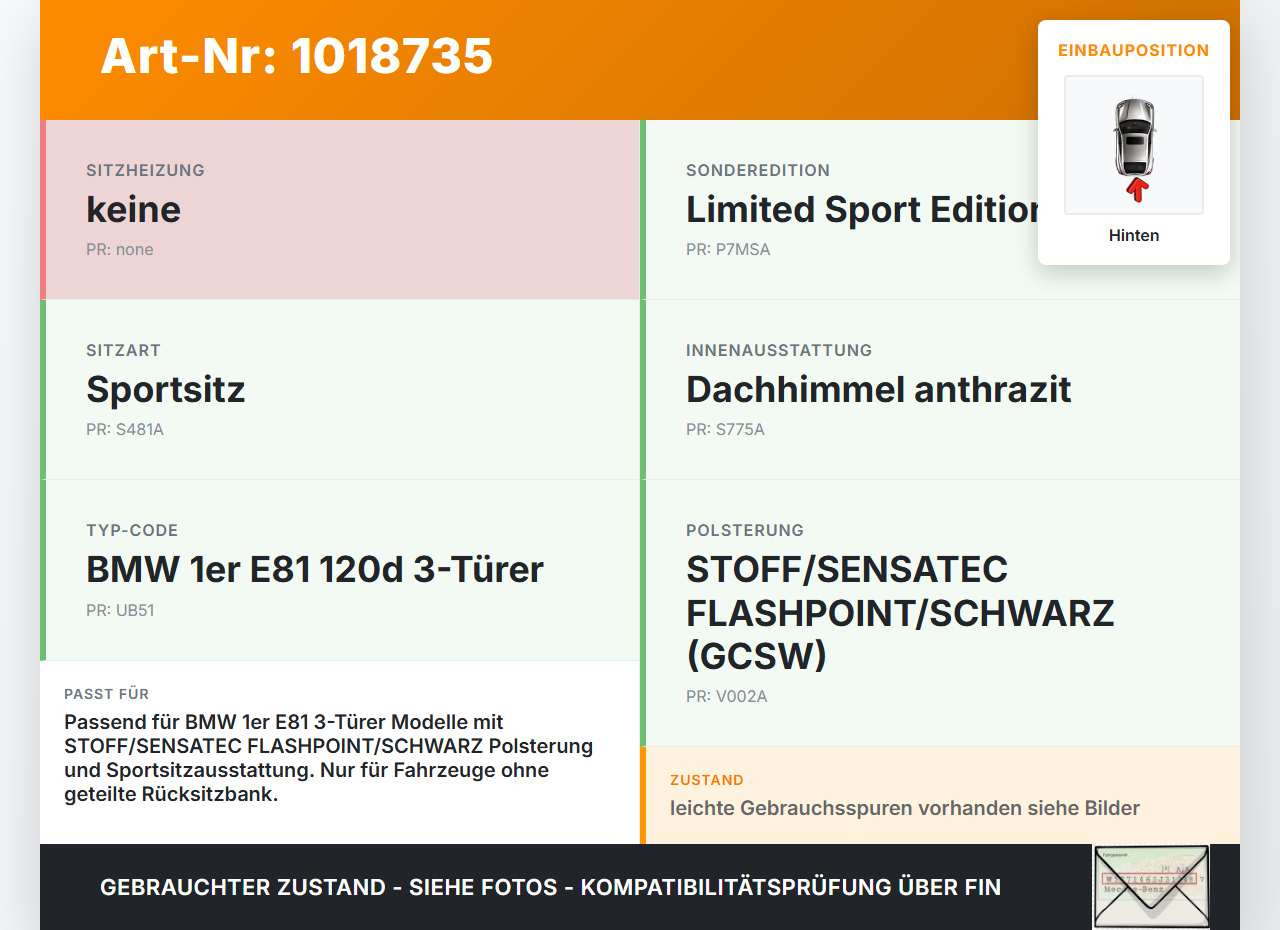The height and width of the screenshot is (930, 1280).
Task: Click the Sitzheizung keine card
Action: [x=340, y=210]
